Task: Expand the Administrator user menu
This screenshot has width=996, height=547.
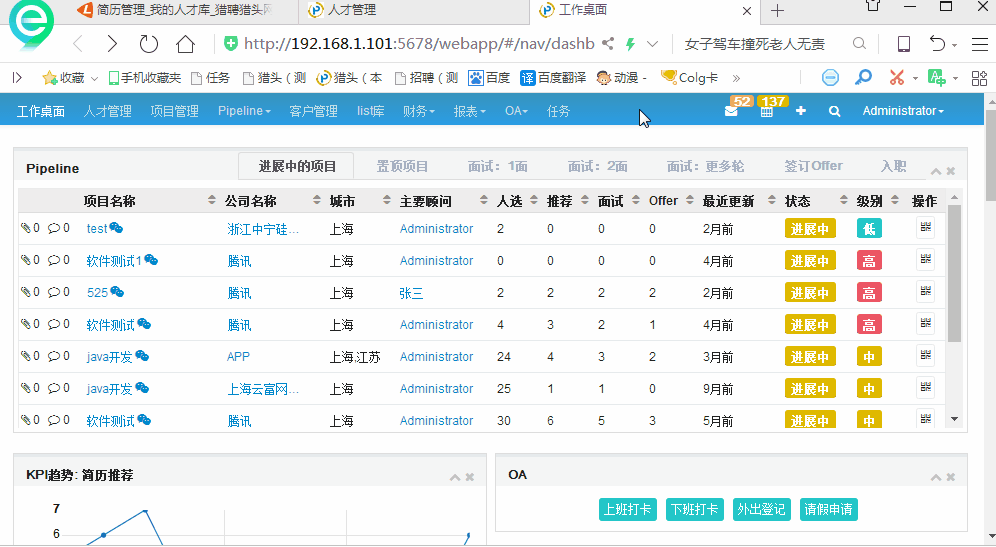Action: pyautogui.click(x=903, y=111)
